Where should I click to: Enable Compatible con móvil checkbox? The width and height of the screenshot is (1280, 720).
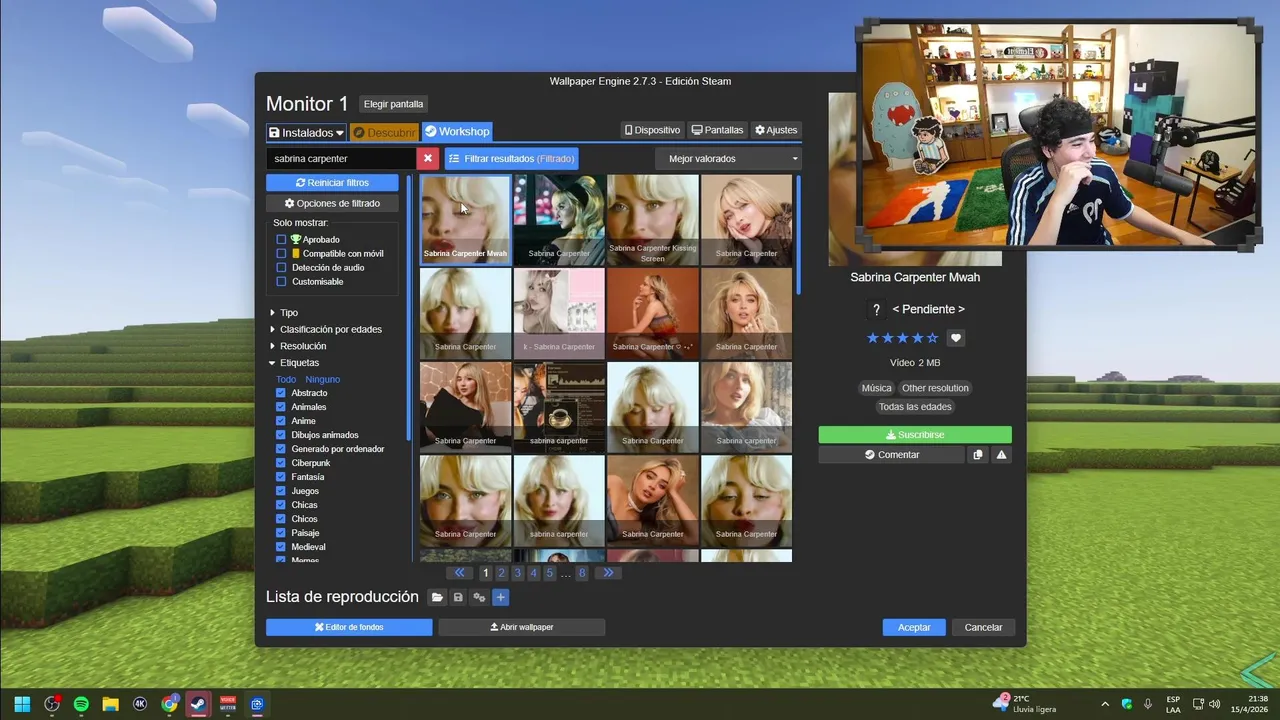click(281, 254)
